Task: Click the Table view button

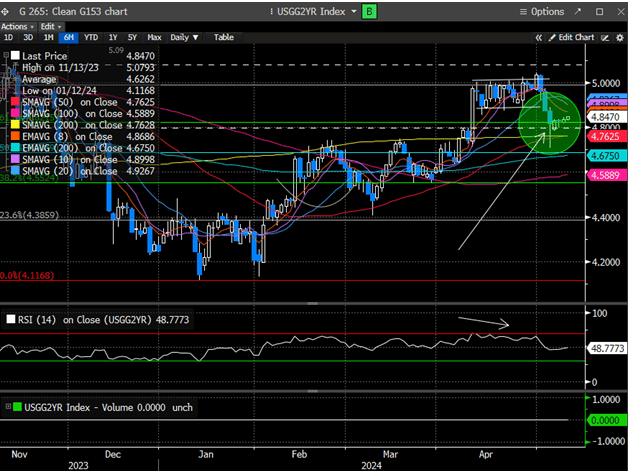Action: click(224, 37)
